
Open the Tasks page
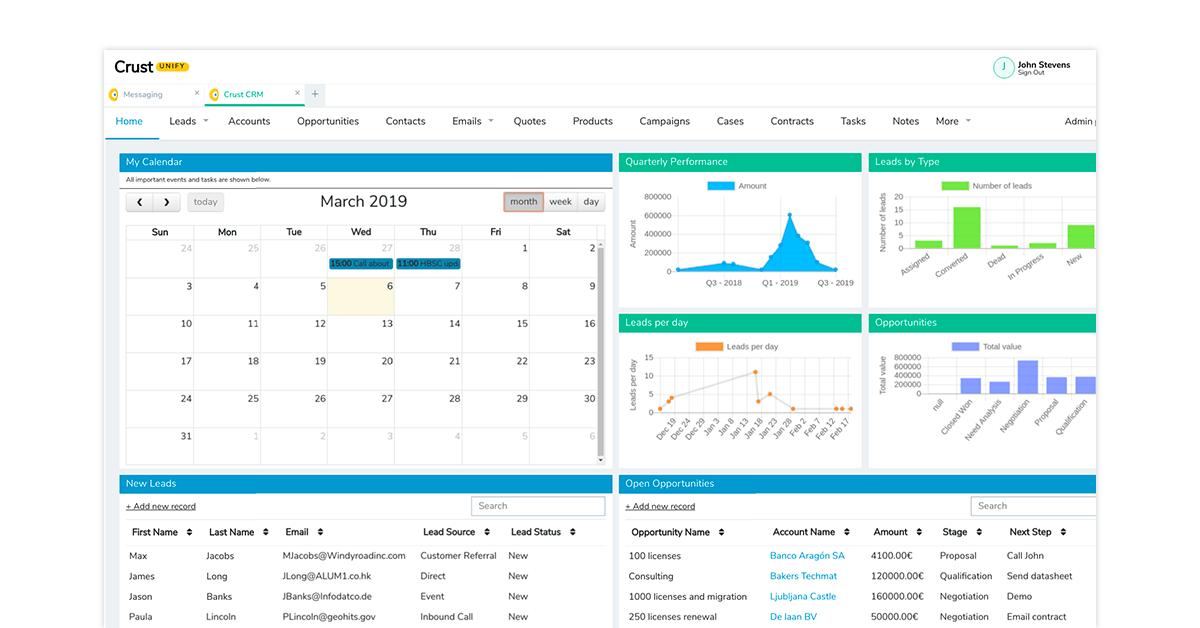pyautogui.click(x=853, y=121)
